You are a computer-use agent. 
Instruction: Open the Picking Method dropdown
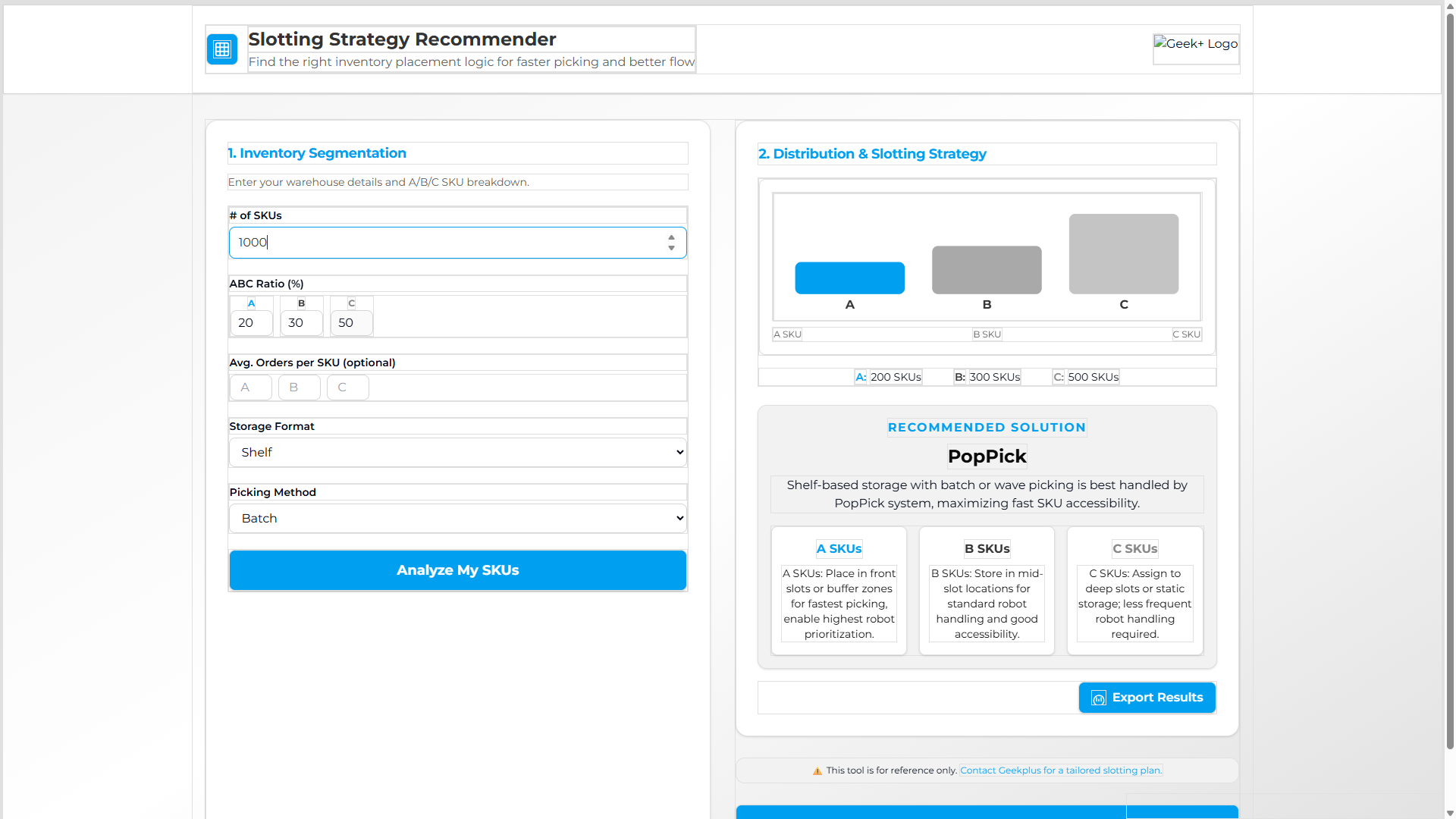pyautogui.click(x=457, y=518)
